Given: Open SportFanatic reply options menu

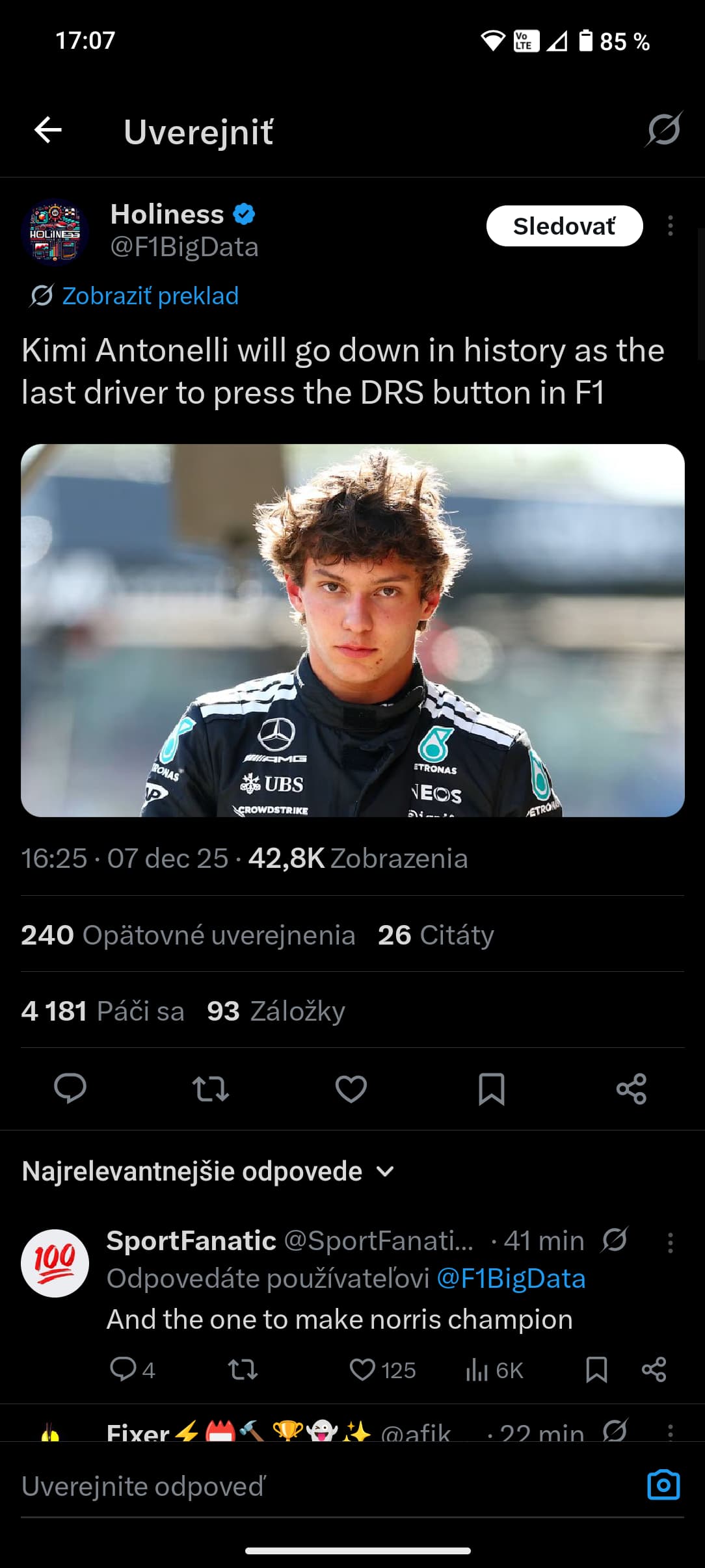Looking at the screenshot, I should [670, 1242].
